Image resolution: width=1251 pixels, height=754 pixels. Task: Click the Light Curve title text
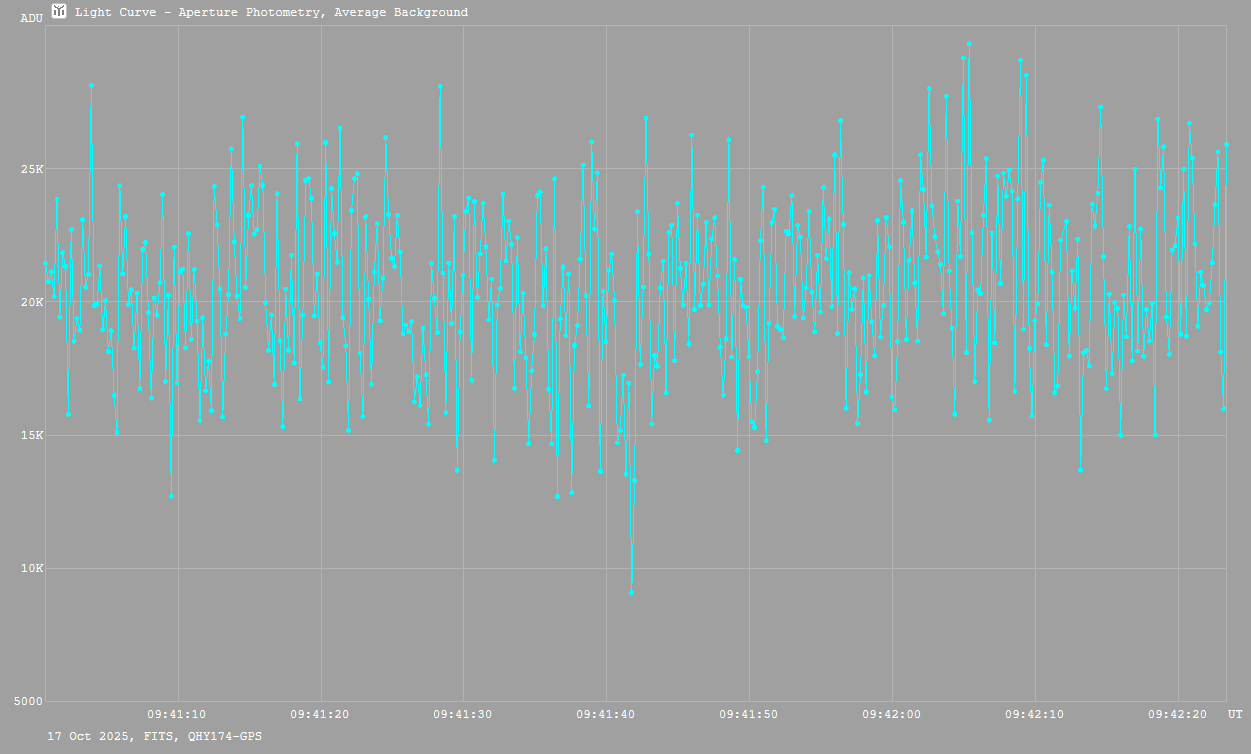[271, 13]
